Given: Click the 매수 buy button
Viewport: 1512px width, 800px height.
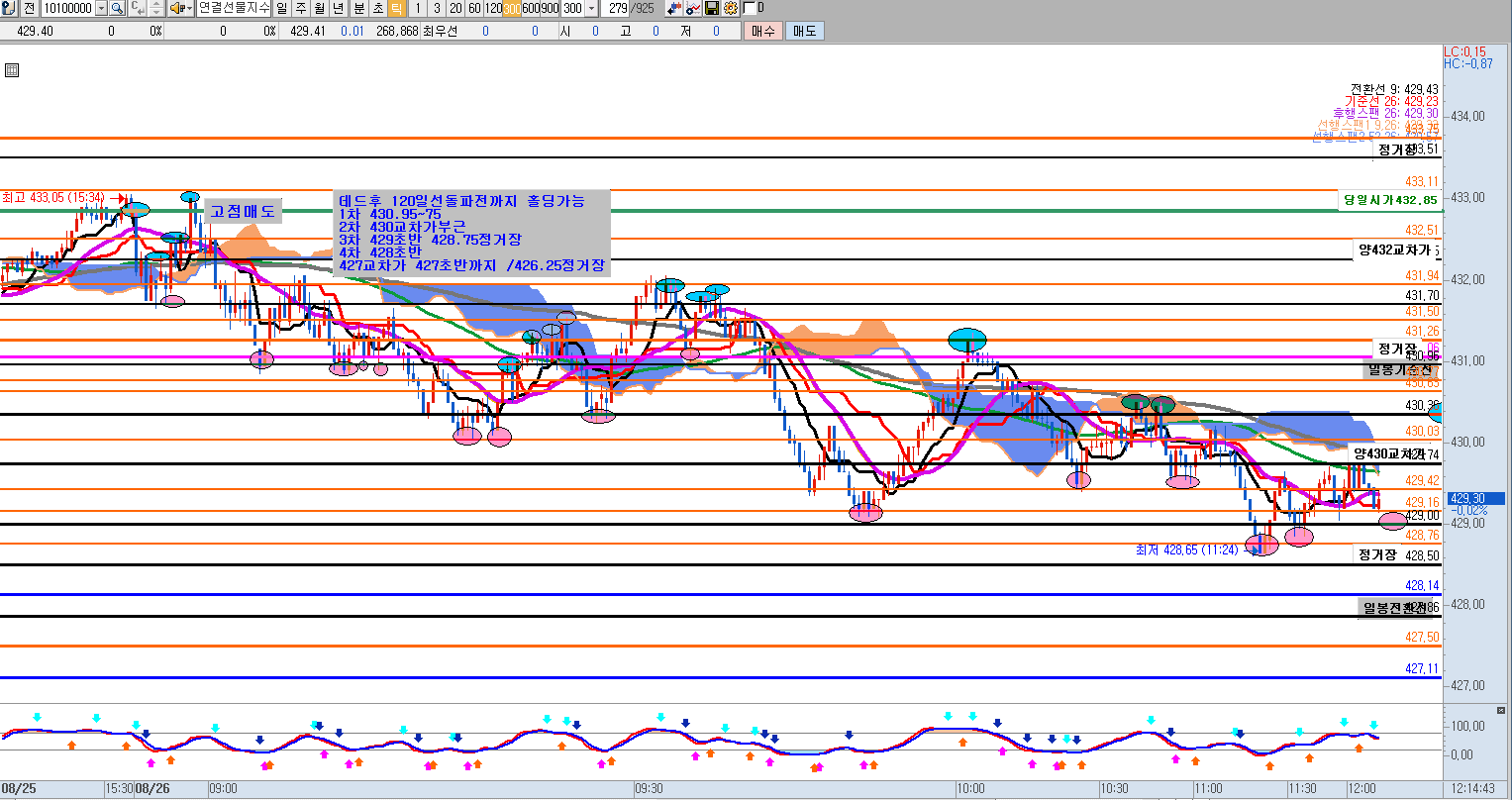Looking at the screenshot, I should pos(762,31).
